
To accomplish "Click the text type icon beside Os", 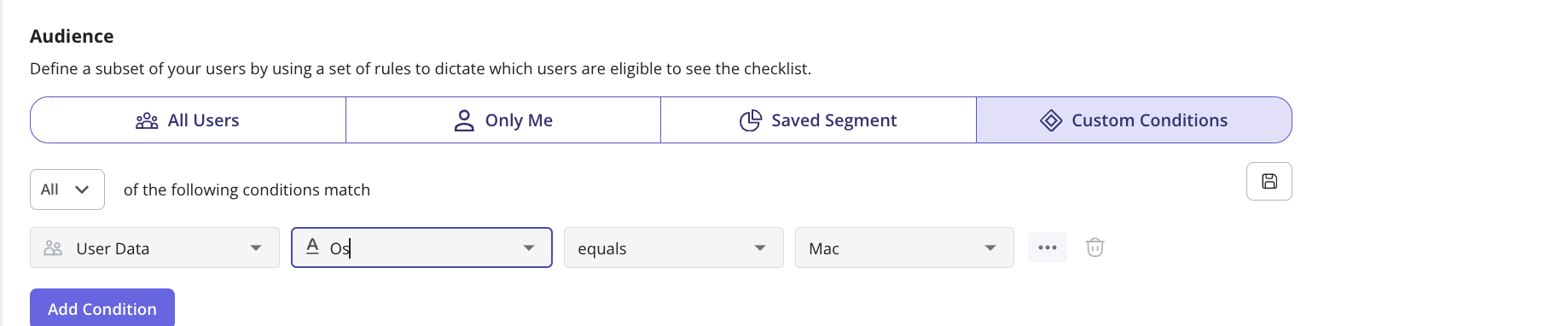I will (312, 247).
